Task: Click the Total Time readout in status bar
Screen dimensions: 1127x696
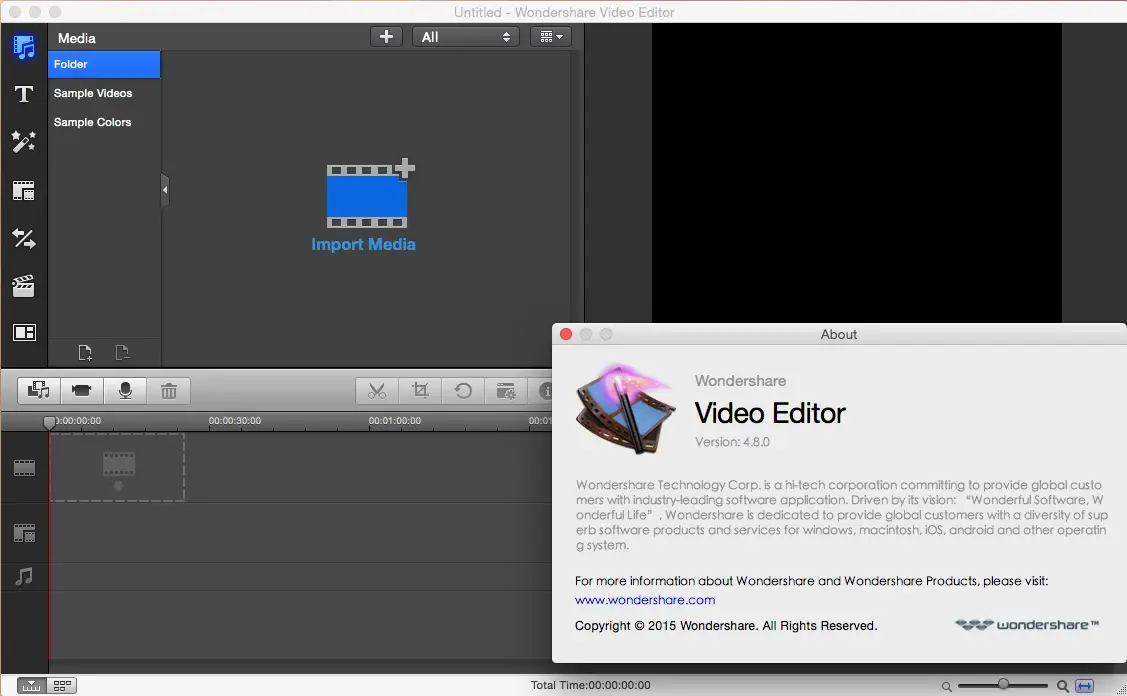Action: pos(591,685)
